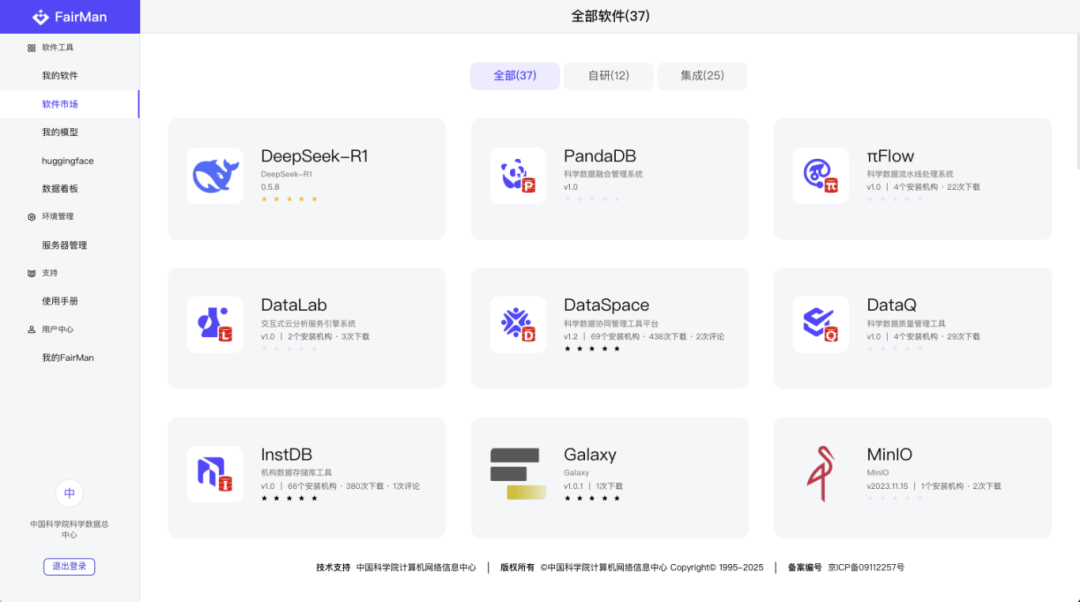The width and height of the screenshot is (1080, 602).
Task: Open πFlow app icon
Action: [x=820, y=176]
